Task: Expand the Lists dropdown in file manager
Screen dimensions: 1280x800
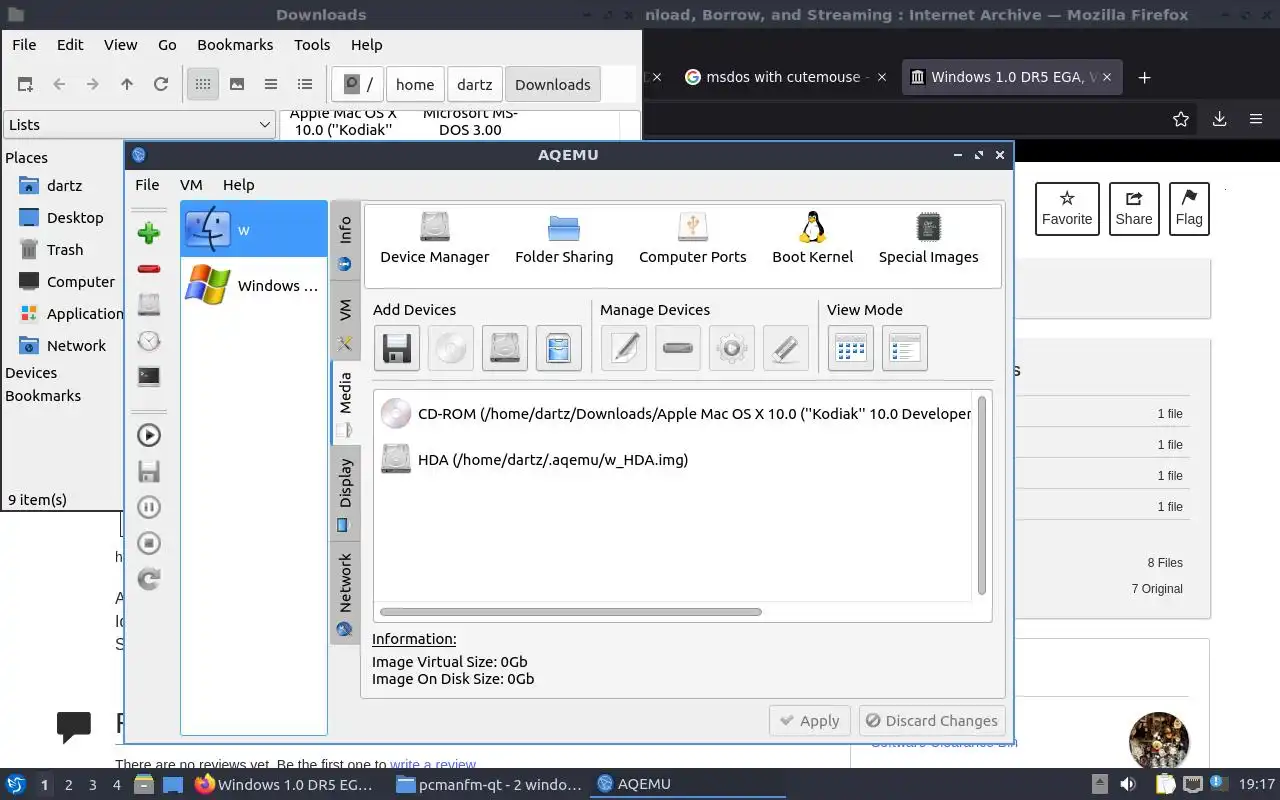Action: click(x=139, y=125)
